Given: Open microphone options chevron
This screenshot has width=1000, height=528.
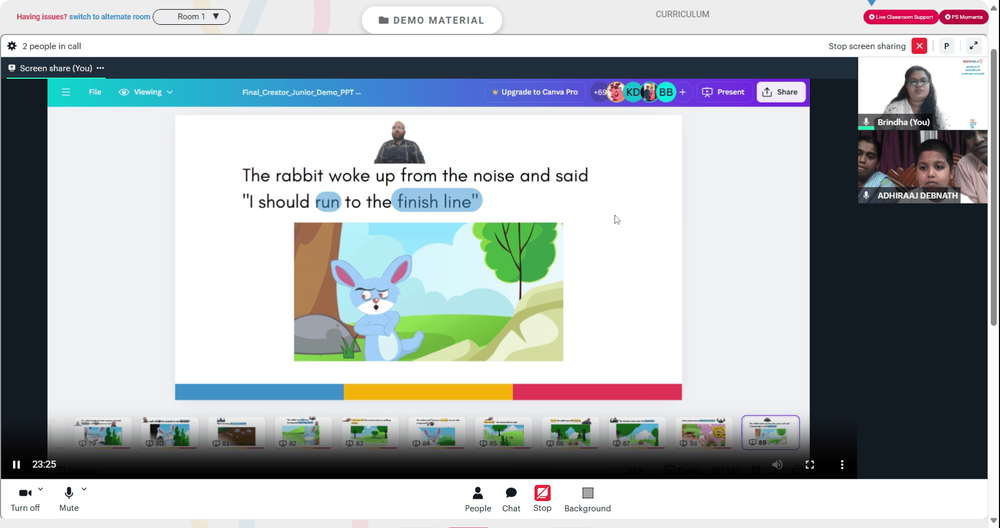Looking at the screenshot, I should (x=84, y=489).
